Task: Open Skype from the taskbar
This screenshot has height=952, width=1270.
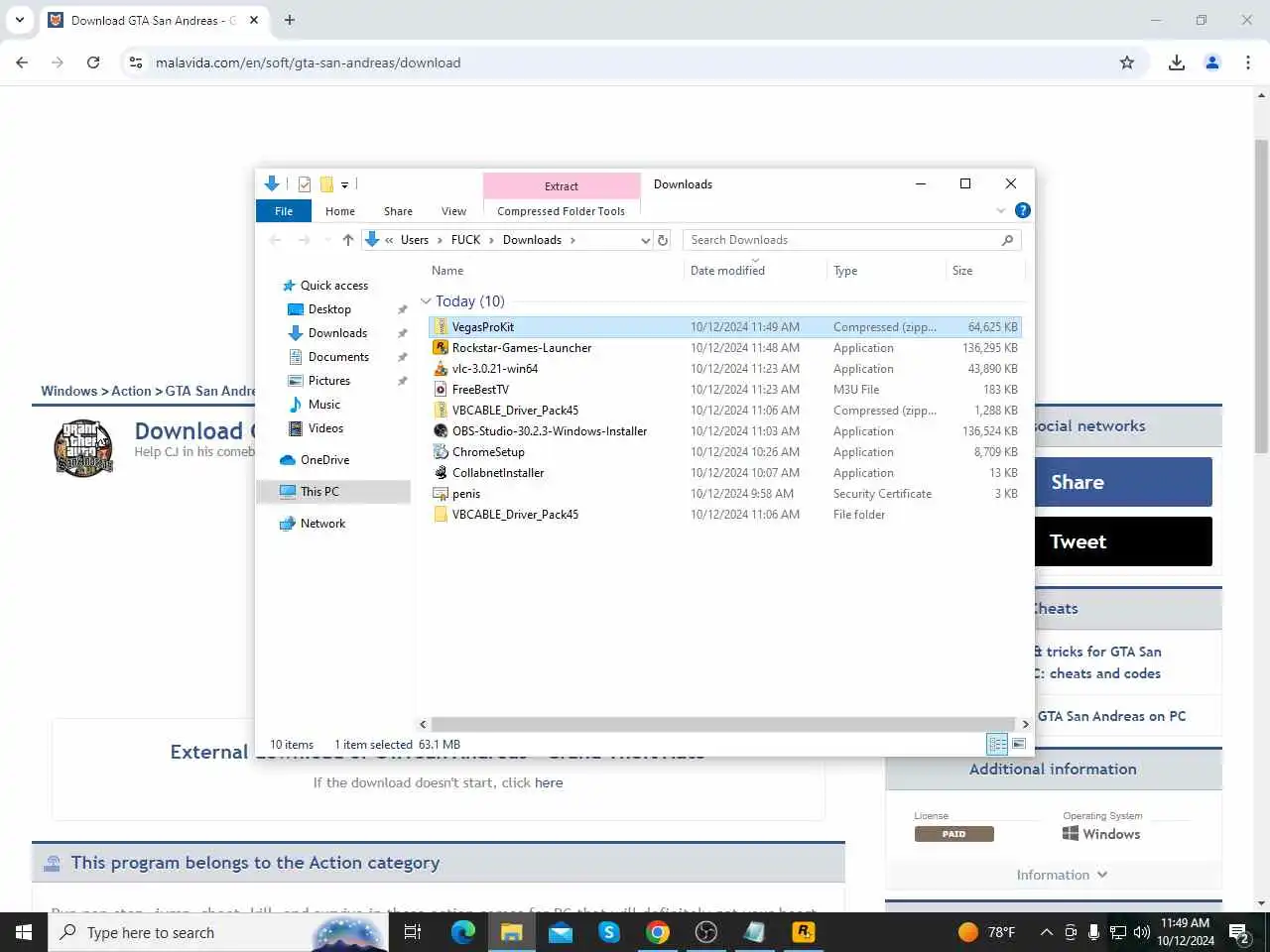Action: 609,932
